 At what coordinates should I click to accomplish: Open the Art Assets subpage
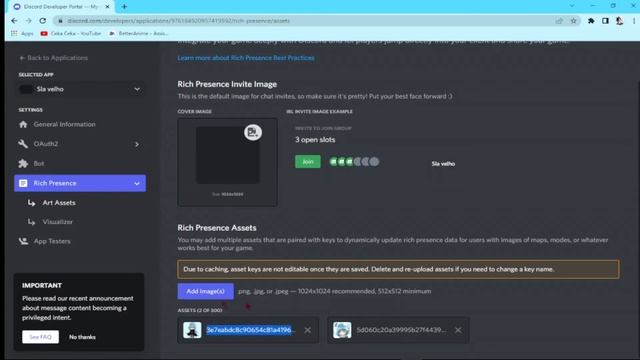[59, 202]
